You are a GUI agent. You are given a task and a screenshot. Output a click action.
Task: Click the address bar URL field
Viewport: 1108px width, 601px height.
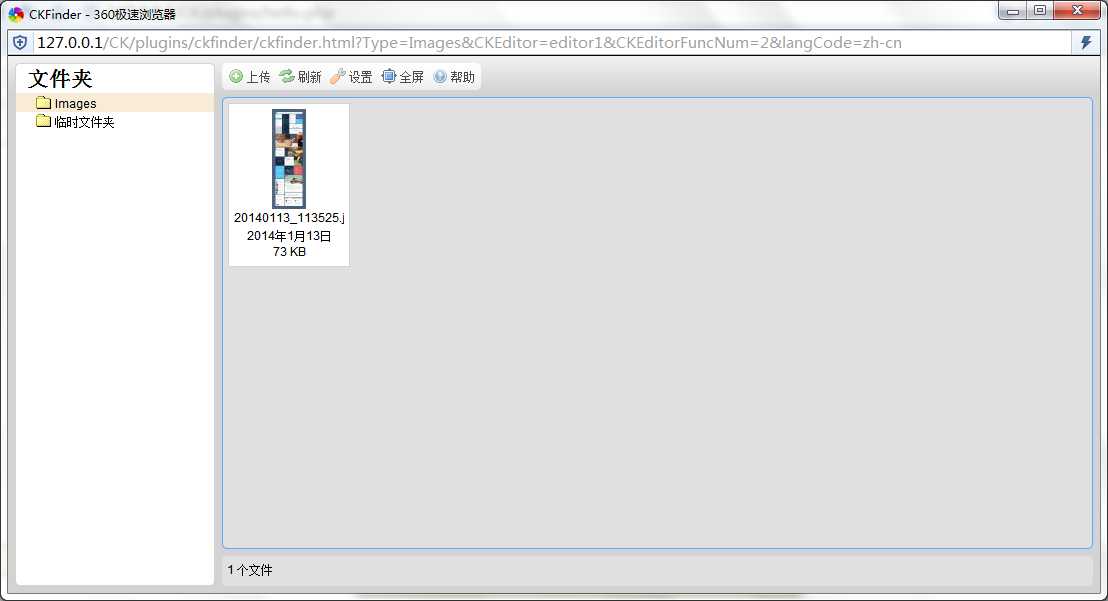tap(553, 42)
